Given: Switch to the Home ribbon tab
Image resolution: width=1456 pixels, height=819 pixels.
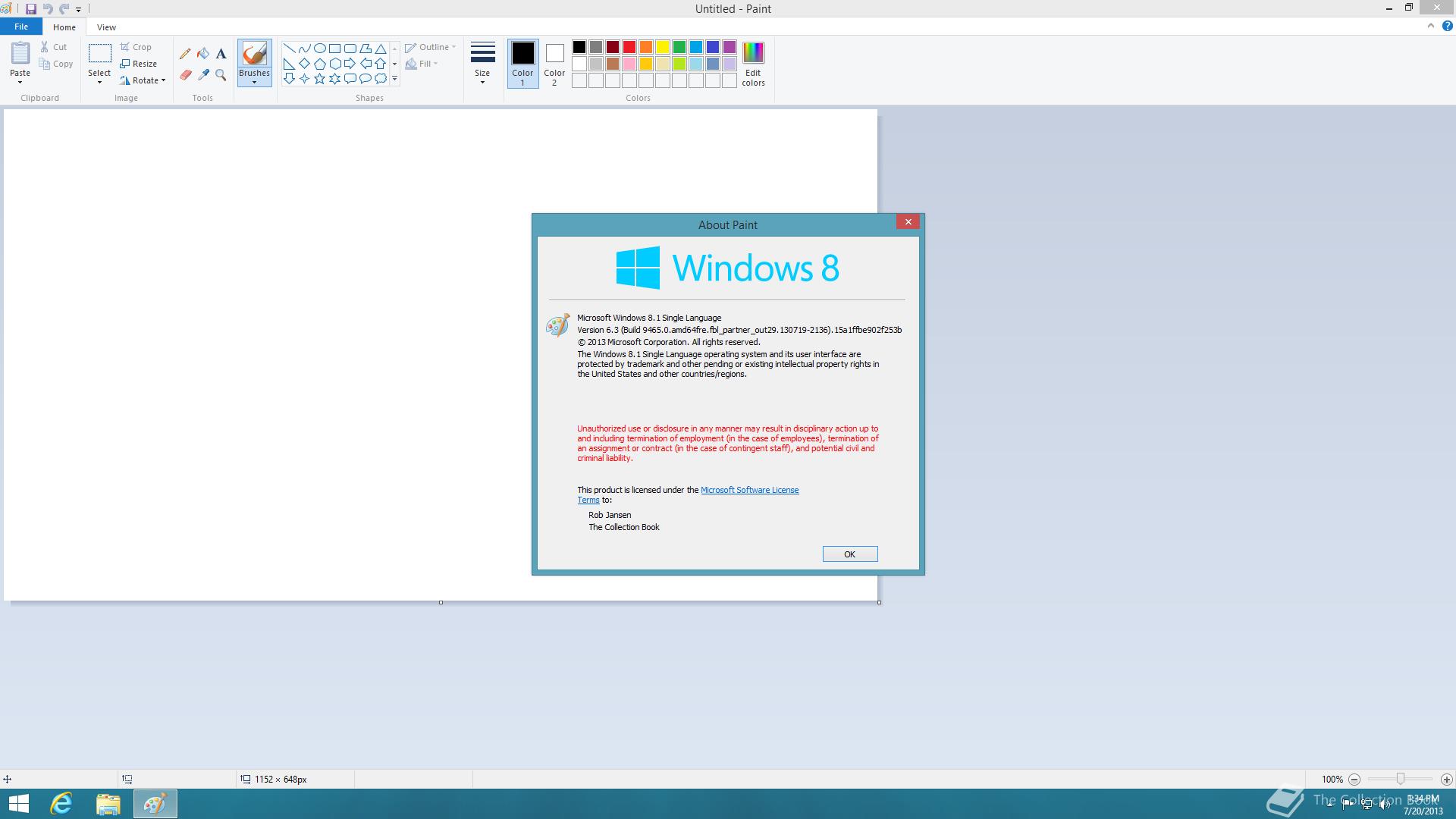Looking at the screenshot, I should pos(64,27).
